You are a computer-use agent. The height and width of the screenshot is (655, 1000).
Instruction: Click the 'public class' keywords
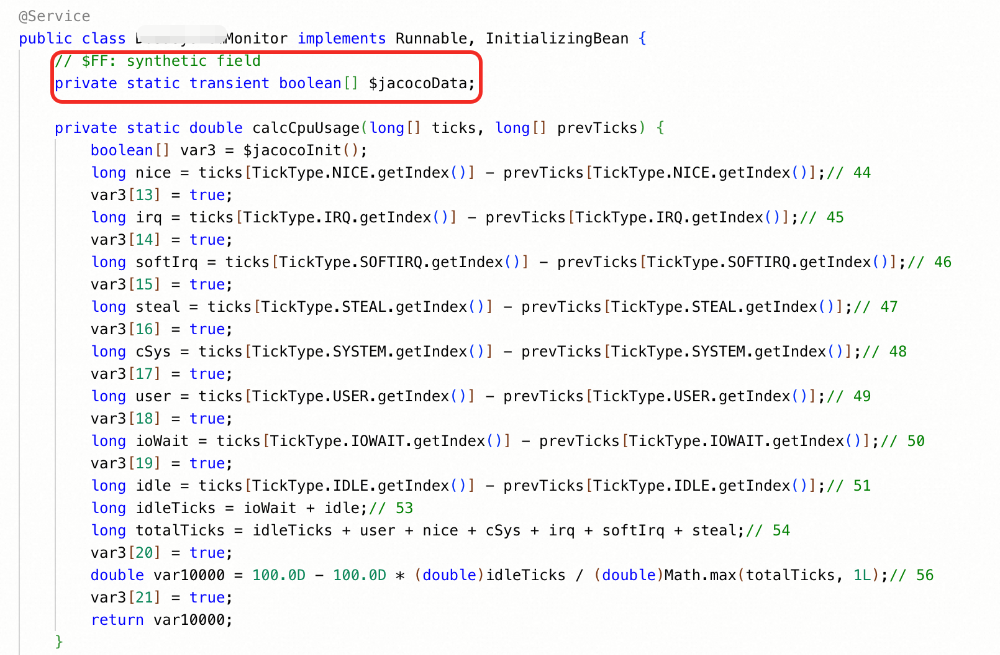point(72,38)
